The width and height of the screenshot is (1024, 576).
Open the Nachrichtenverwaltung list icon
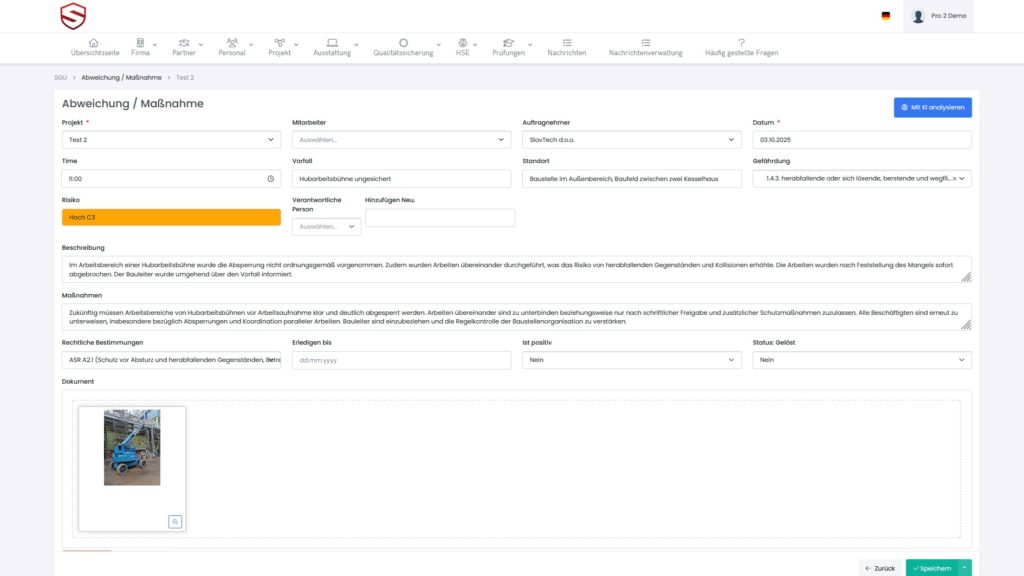[645, 43]
